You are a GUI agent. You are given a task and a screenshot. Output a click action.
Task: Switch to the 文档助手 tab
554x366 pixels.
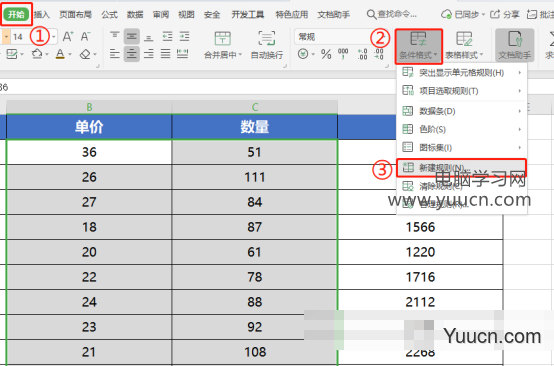click(x=334, y=14)
